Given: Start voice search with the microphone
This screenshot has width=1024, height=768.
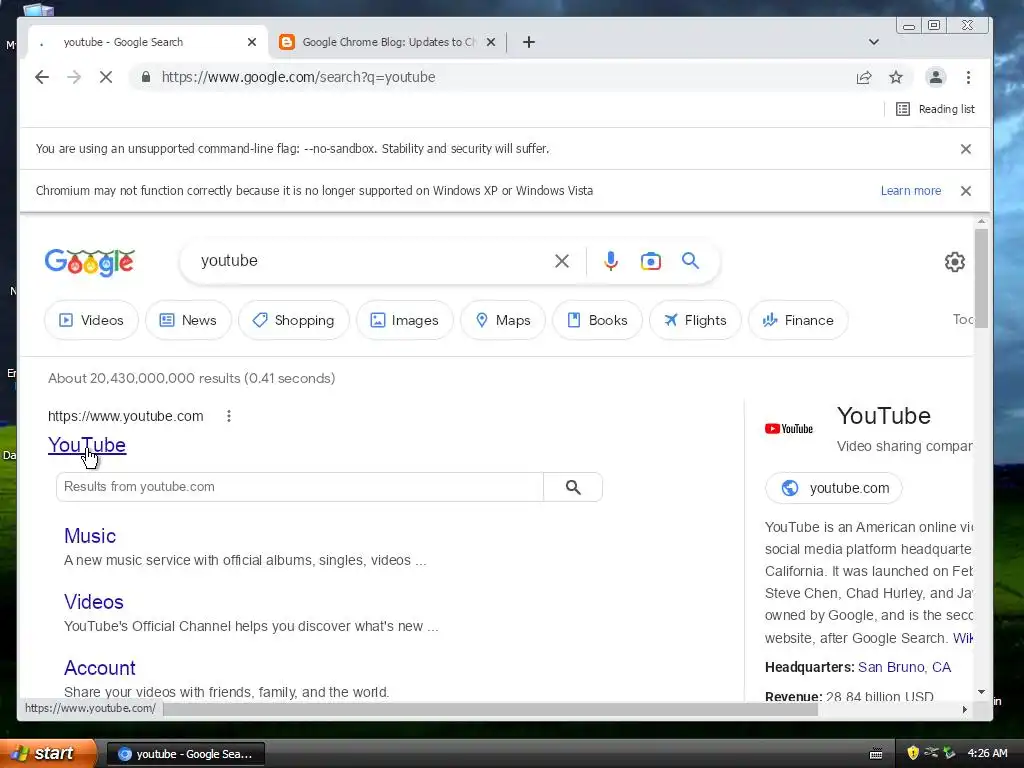Looking at the screenshot, I should click(611, 261).
